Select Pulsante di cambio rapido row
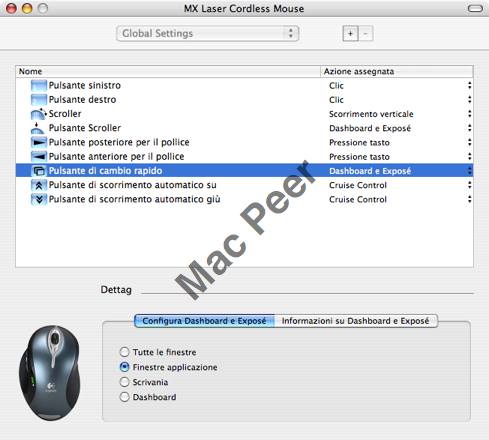Viewport: 489px width, 440px height. (x=244, y=171)
